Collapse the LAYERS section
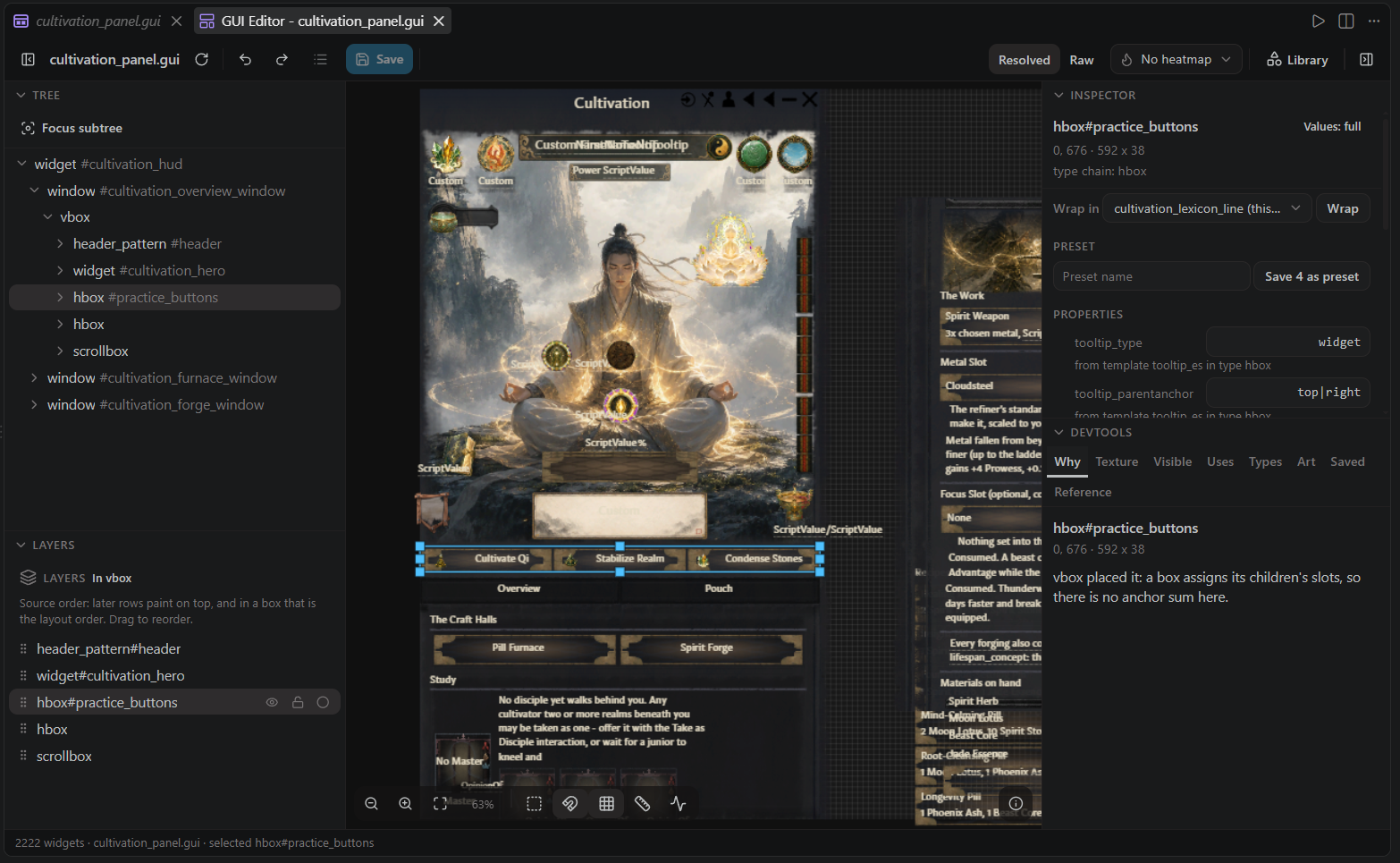The image size is (1400, 863). [x=21, y=545]
